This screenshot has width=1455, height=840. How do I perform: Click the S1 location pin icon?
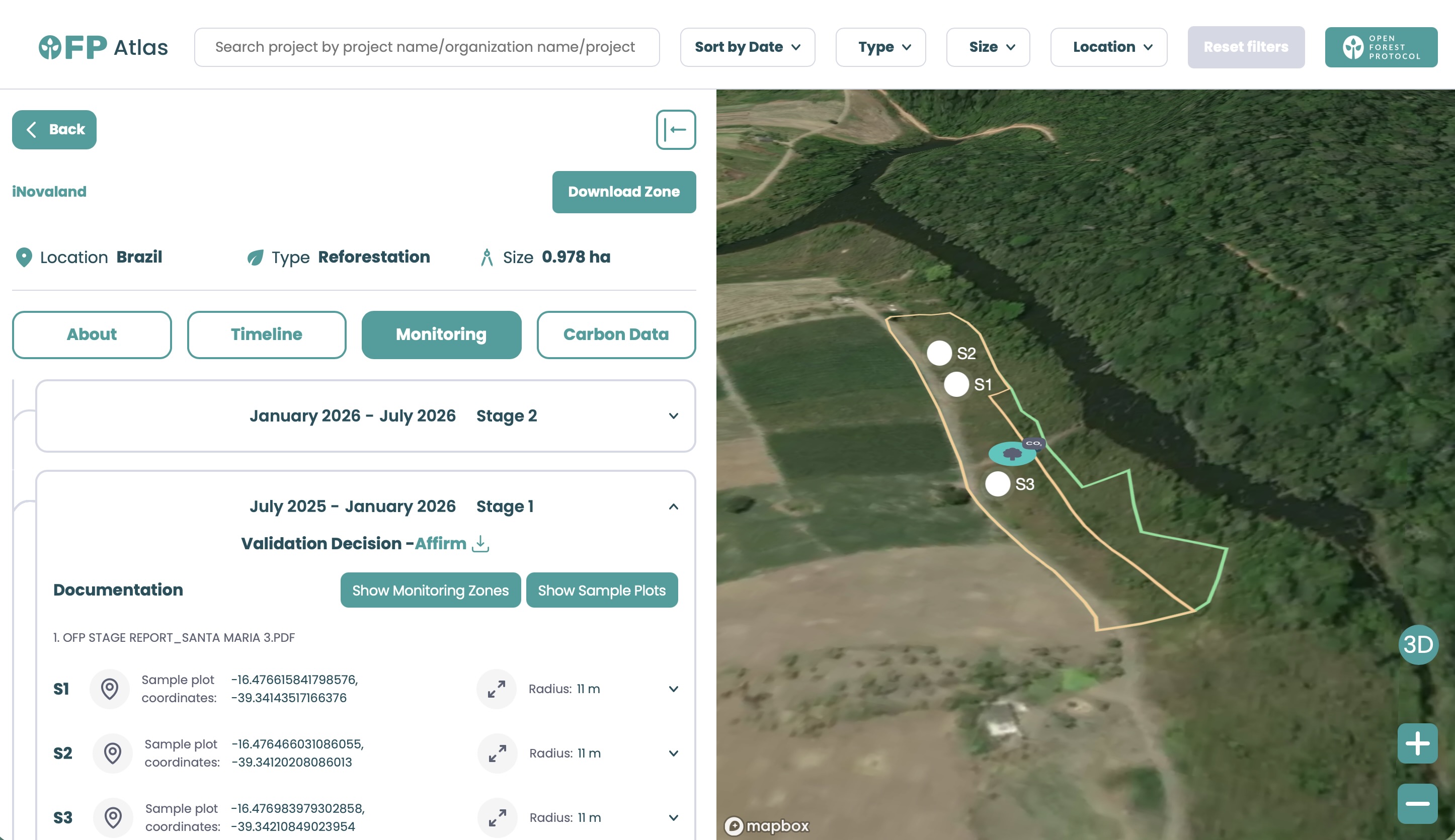tap(110, 689)
